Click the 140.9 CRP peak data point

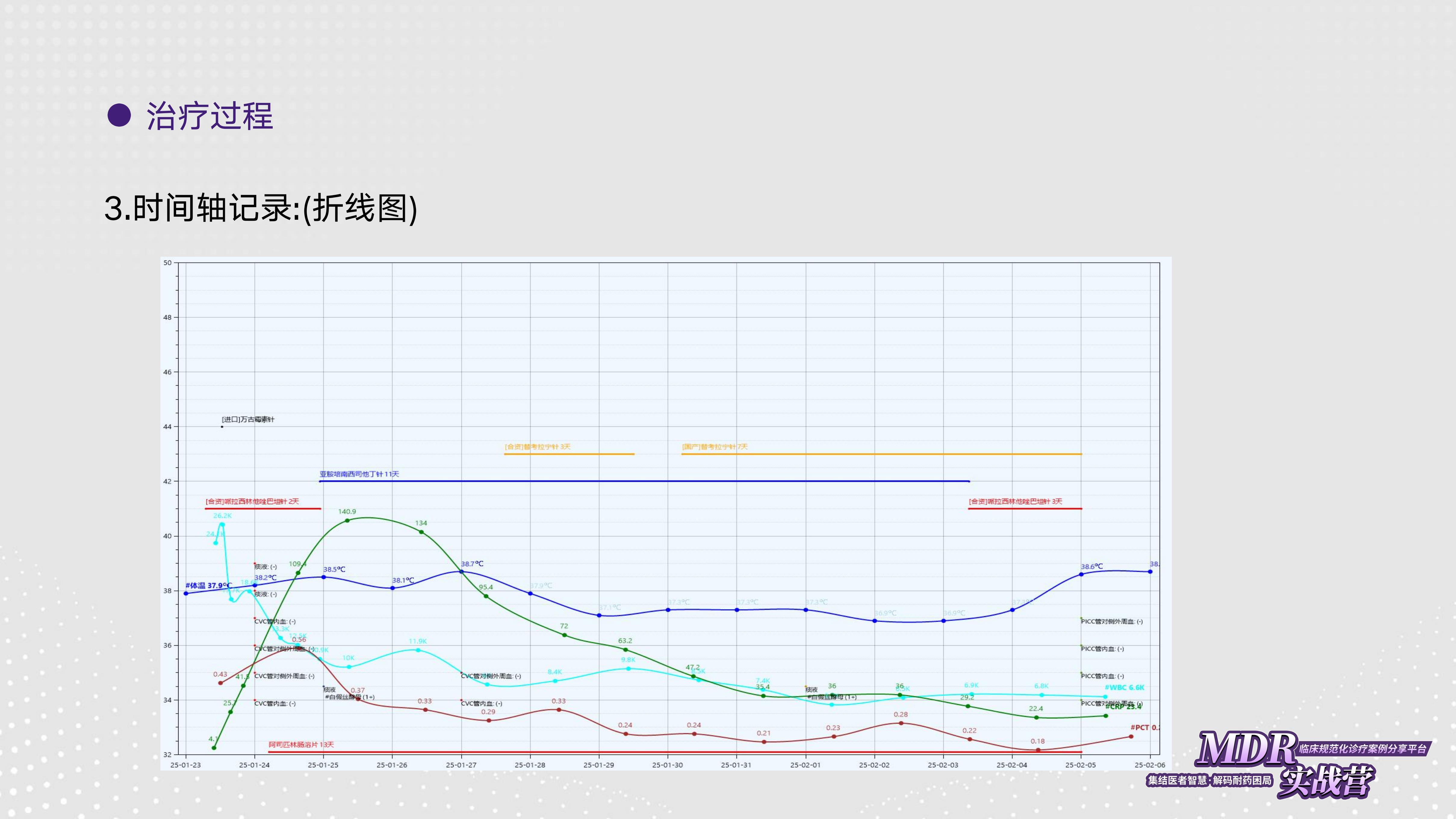pos(347,520)
